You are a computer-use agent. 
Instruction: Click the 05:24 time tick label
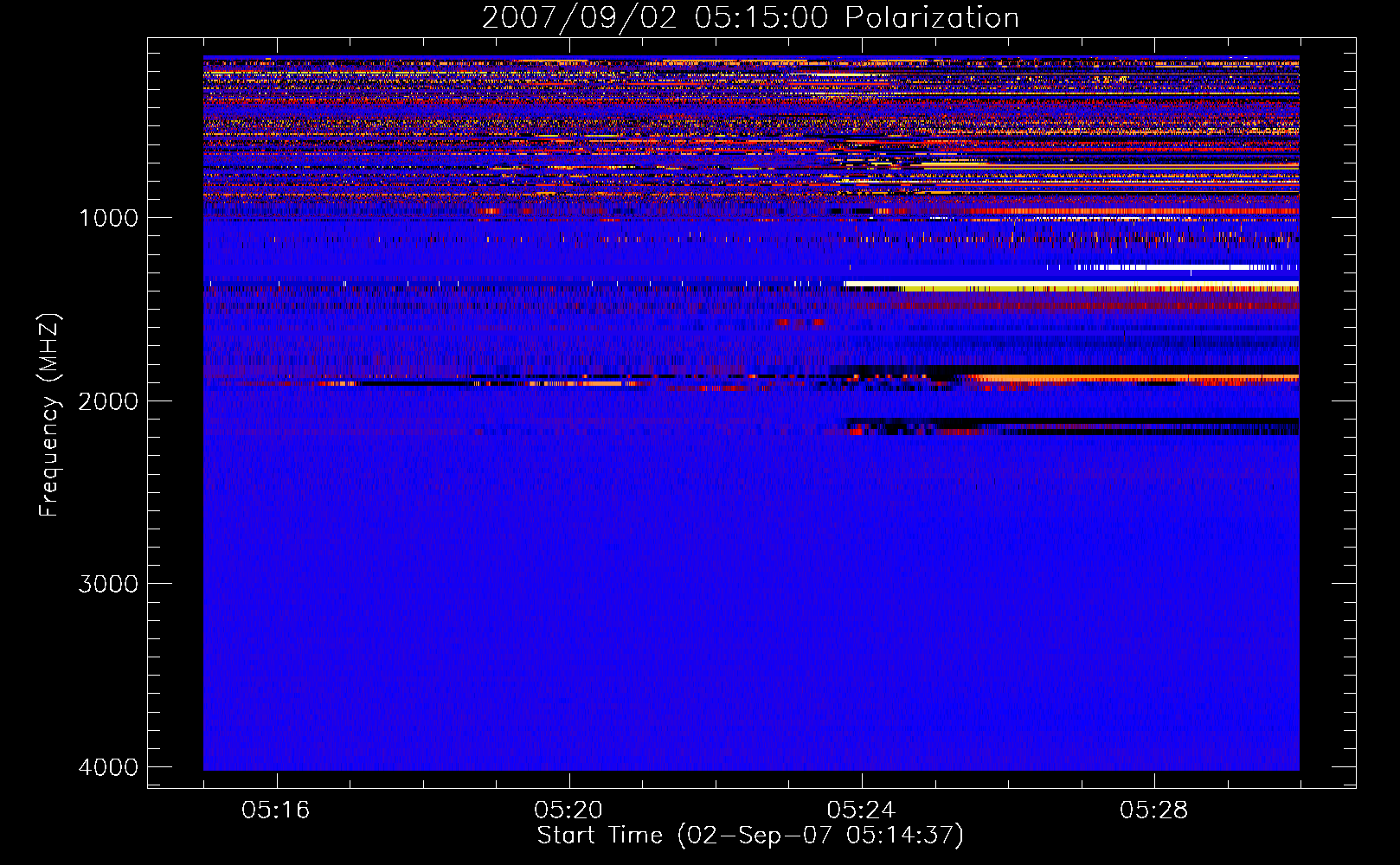(x=861, y=811)
